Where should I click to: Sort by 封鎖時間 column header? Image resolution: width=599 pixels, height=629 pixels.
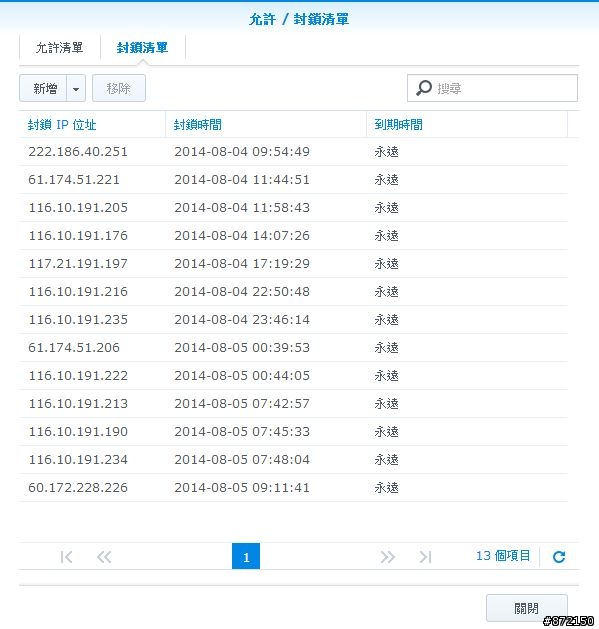(x=266, y=124)
